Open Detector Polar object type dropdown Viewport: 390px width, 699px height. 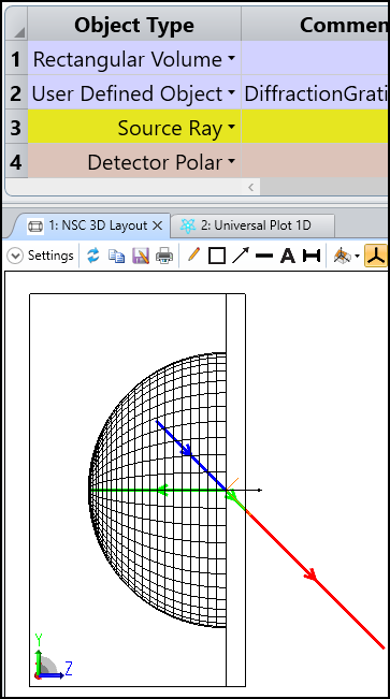(231, 162)
